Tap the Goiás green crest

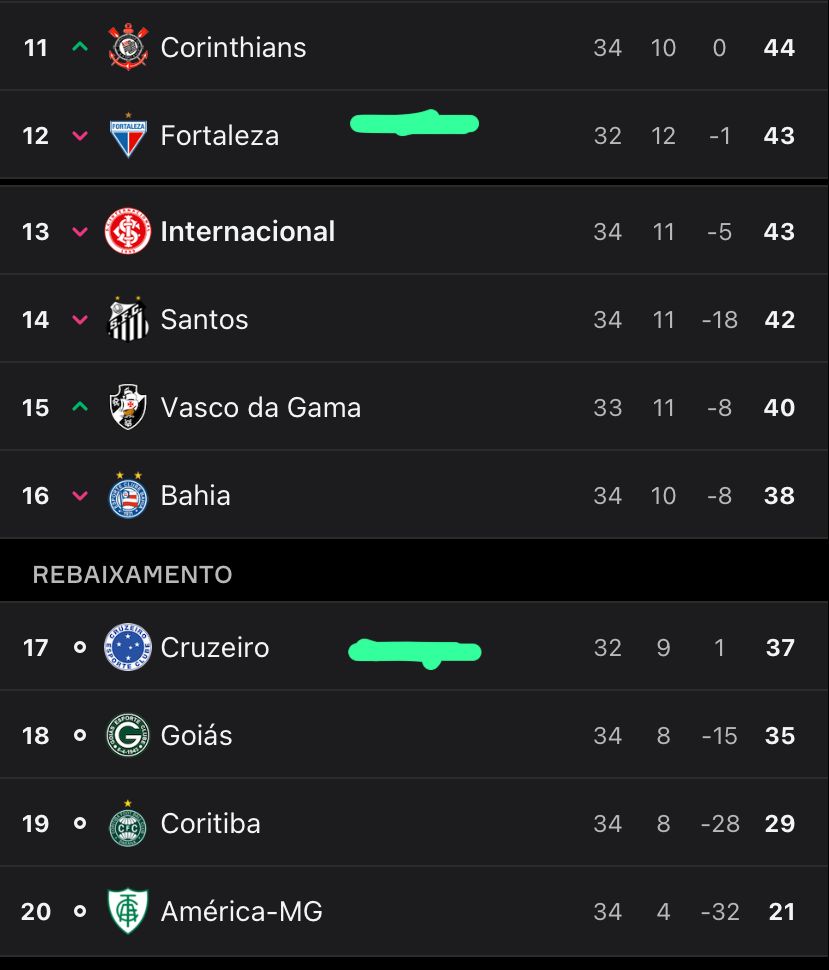point(128,735)
